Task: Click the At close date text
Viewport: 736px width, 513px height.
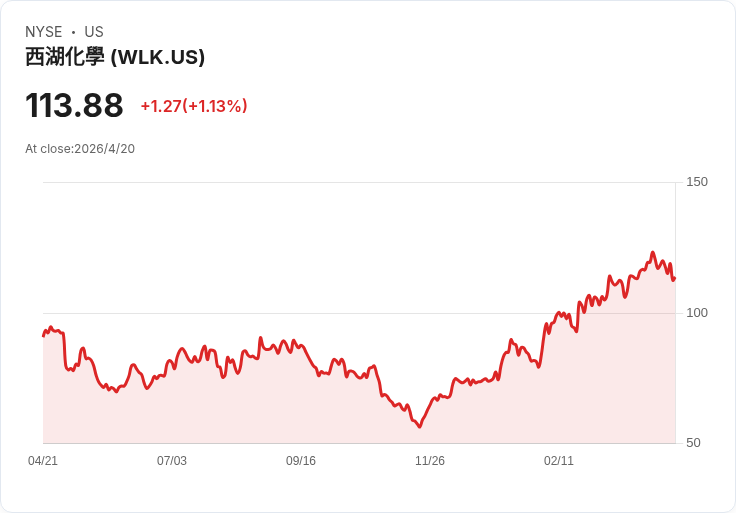Action: [x=80, y=149]
